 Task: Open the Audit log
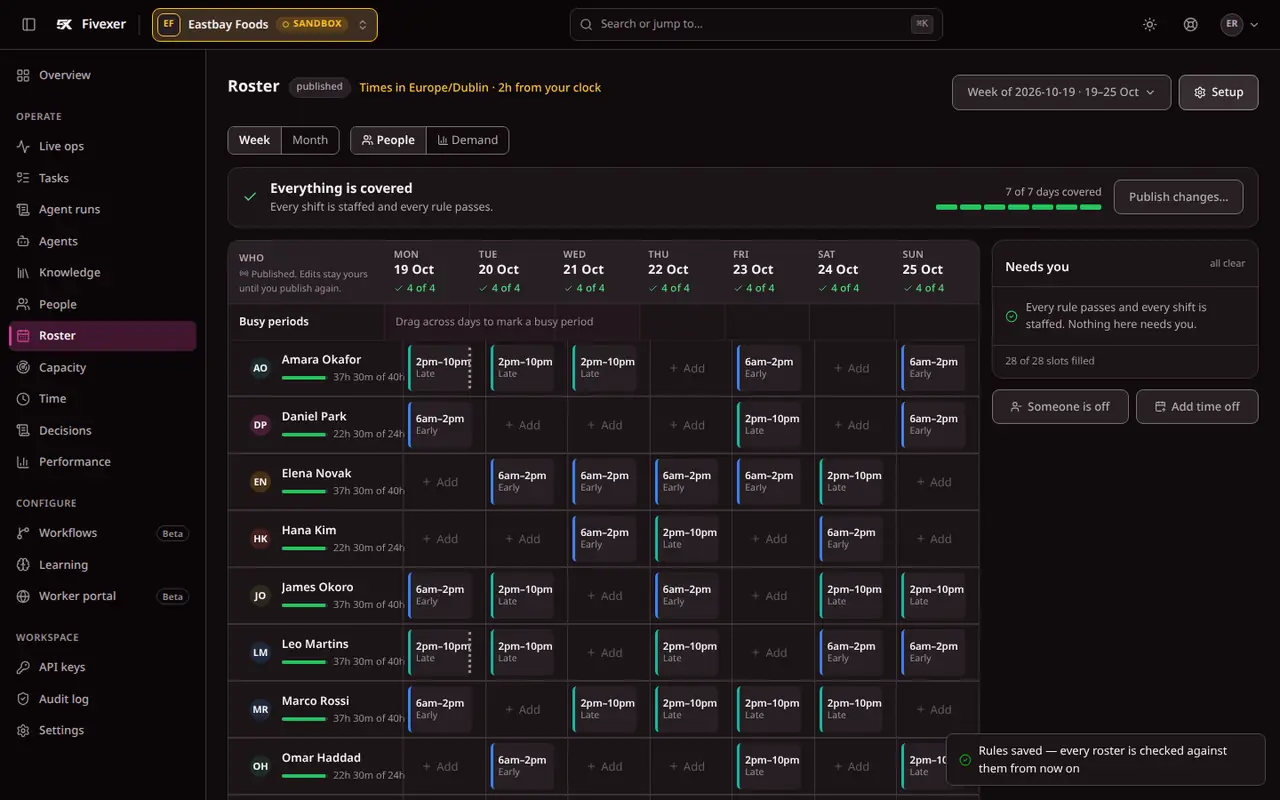tap(102, 699)
